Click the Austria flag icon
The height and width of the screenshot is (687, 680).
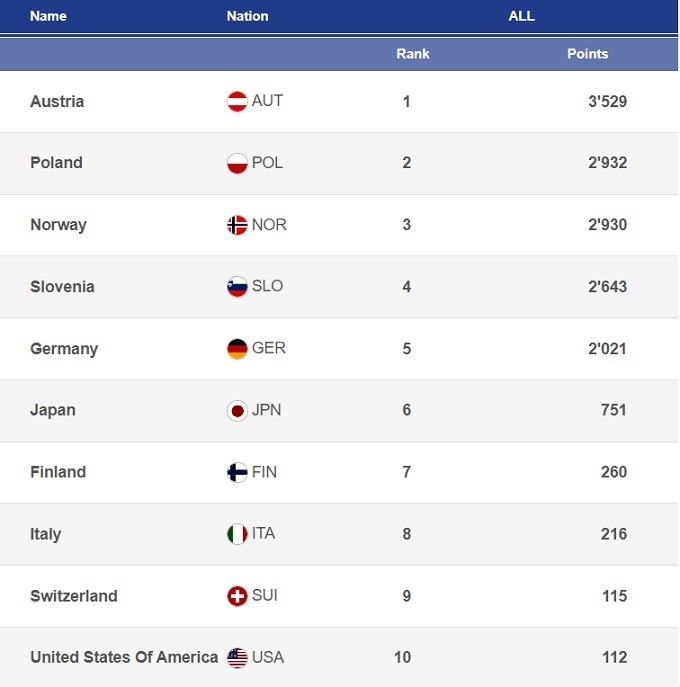[x=237, y=101]
